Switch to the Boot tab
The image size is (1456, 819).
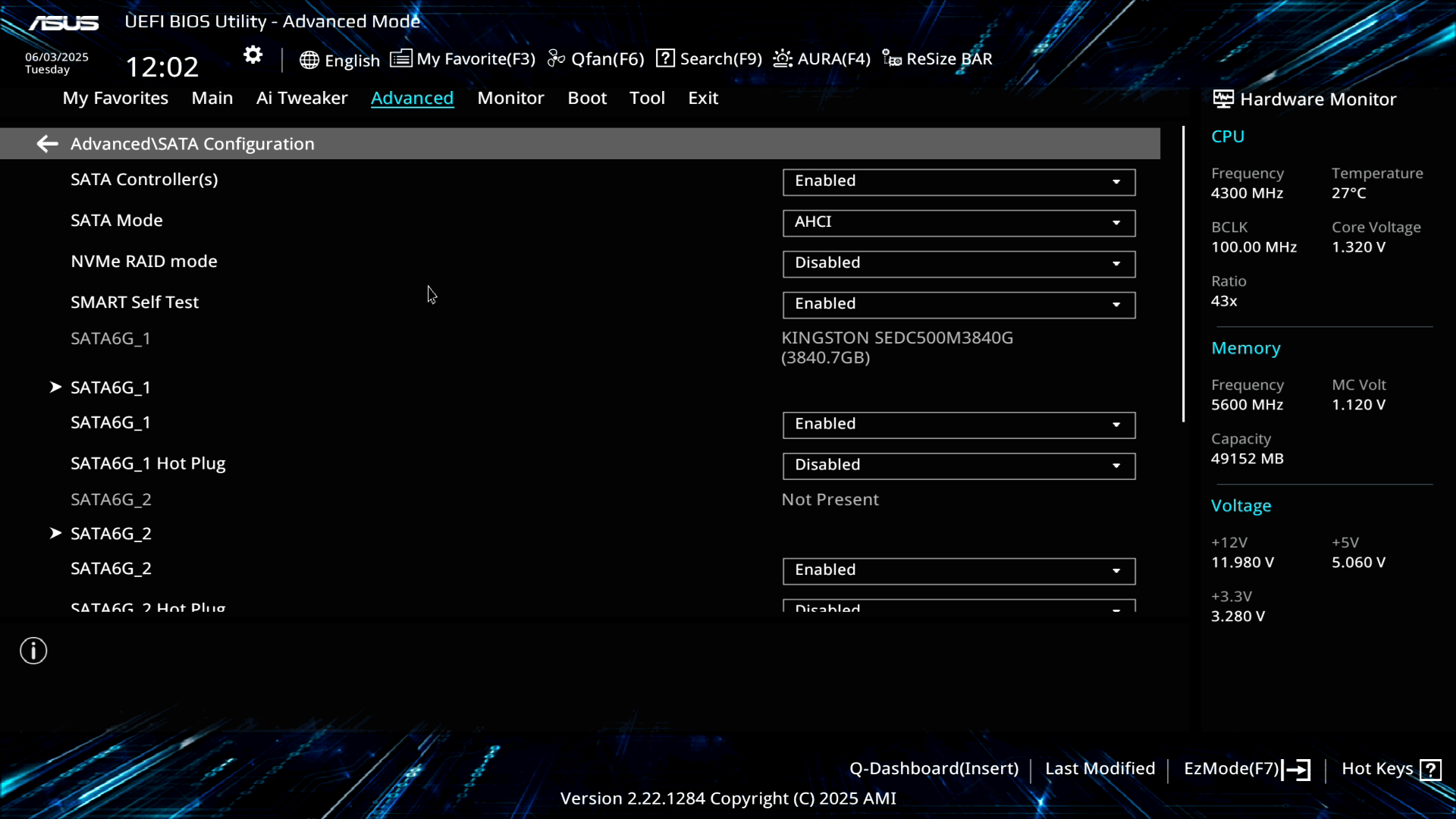(587, 98)
